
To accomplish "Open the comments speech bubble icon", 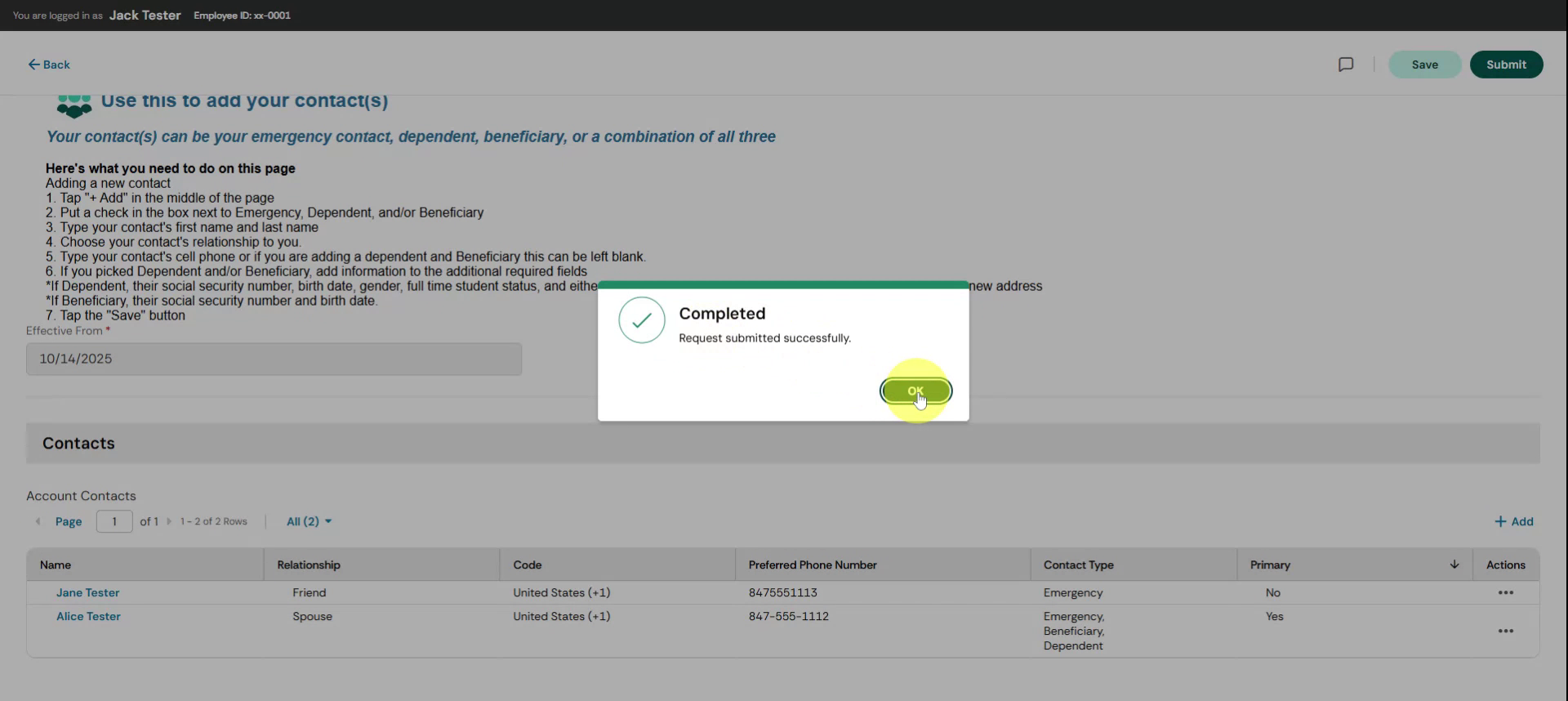I will pos(1346,65).
